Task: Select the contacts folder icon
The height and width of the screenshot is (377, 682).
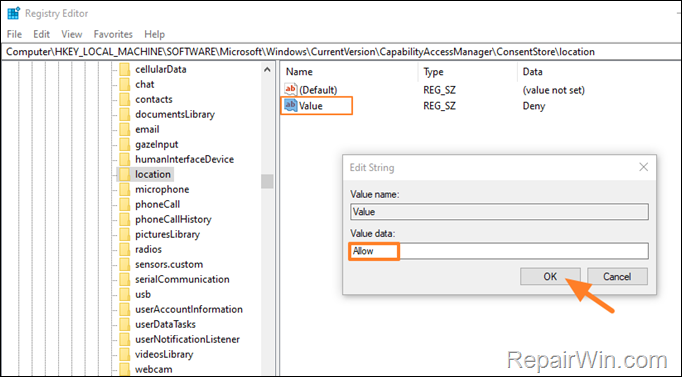Action: click(x=125, y=100)
